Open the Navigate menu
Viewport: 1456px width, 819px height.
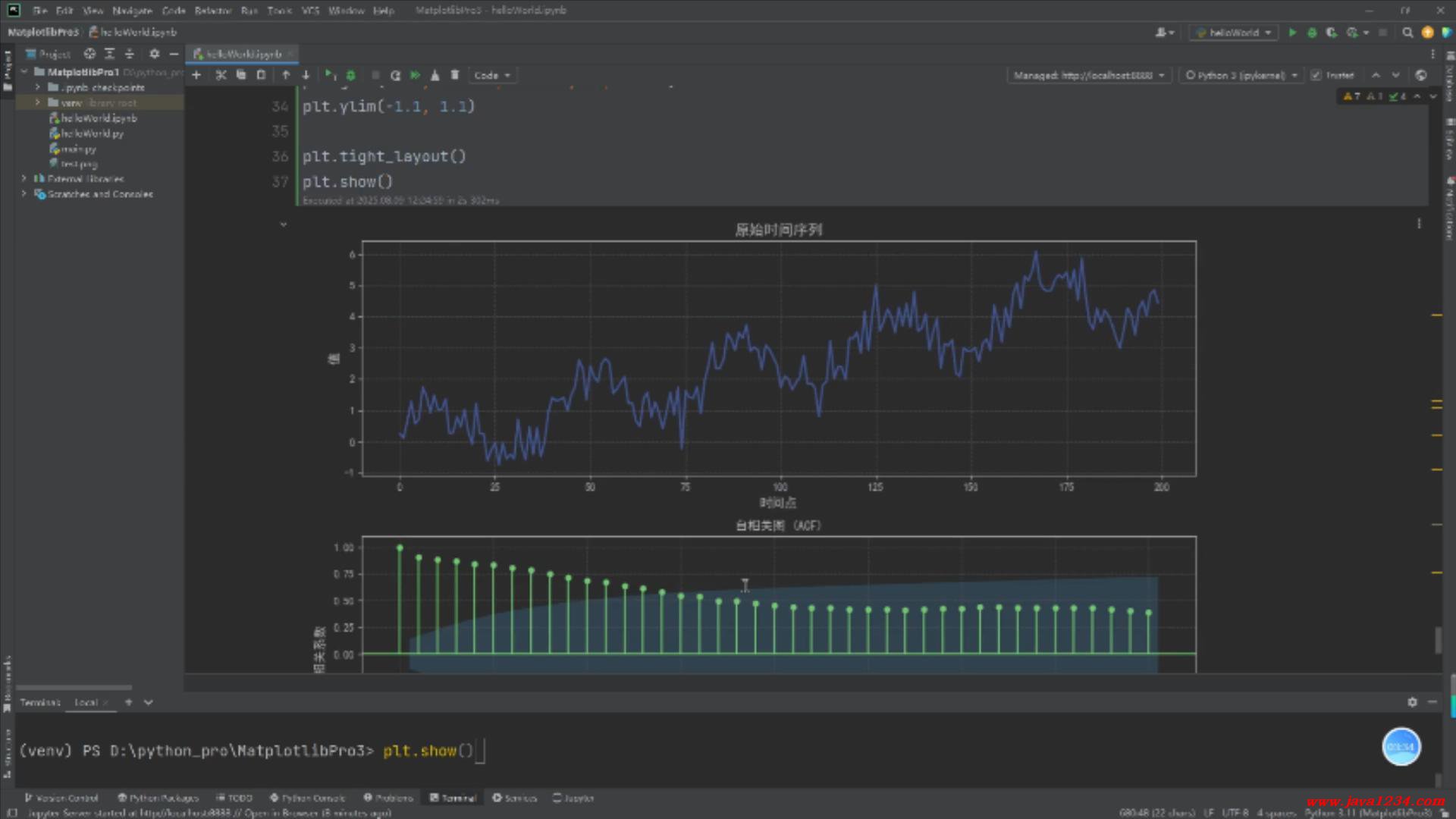(x=132, y=11)
